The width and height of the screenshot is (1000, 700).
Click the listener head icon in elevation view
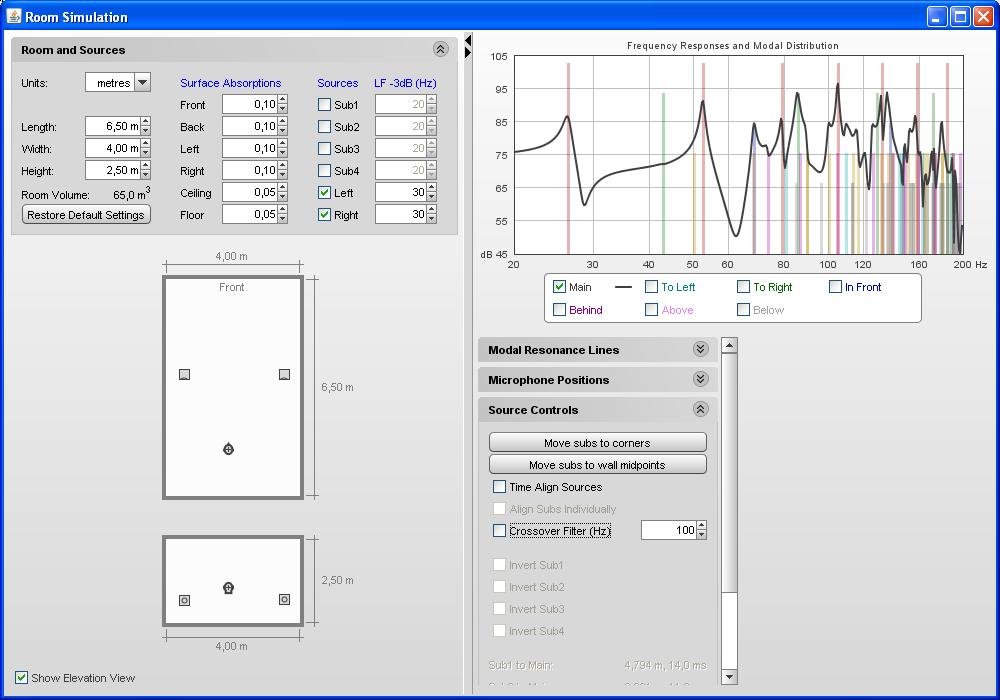click(228, 588)
